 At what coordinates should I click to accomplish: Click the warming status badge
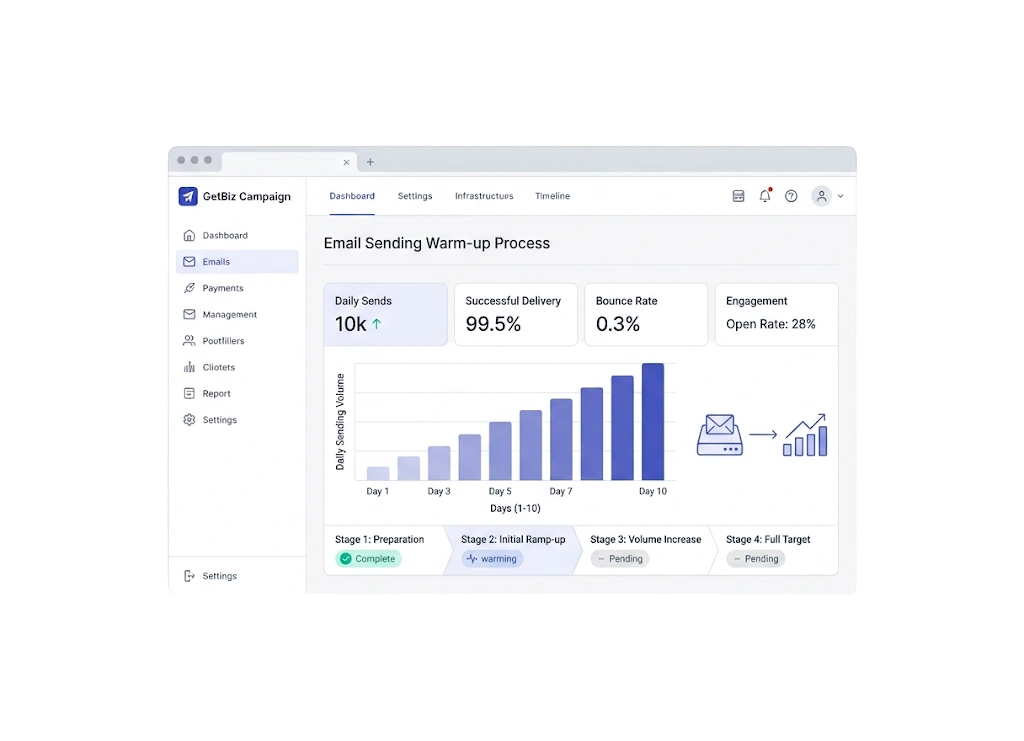coord(492,559)
